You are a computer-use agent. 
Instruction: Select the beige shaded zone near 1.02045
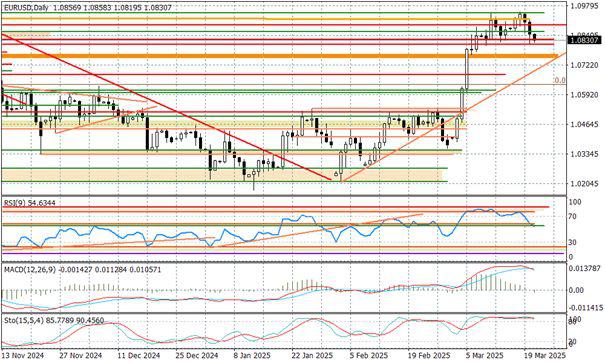pos(222,175)
